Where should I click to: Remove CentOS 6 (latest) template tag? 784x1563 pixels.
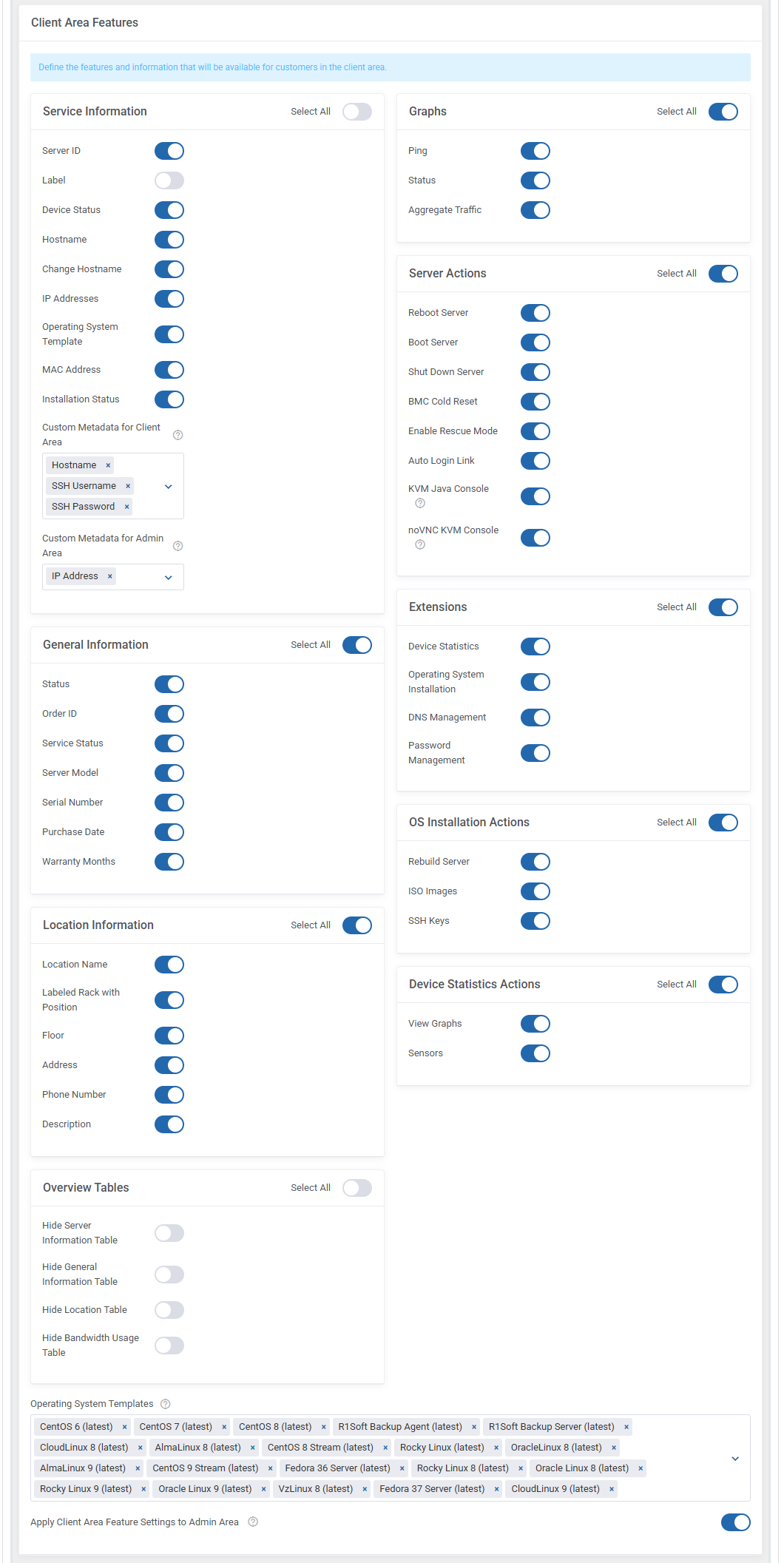coord(124,1427)
